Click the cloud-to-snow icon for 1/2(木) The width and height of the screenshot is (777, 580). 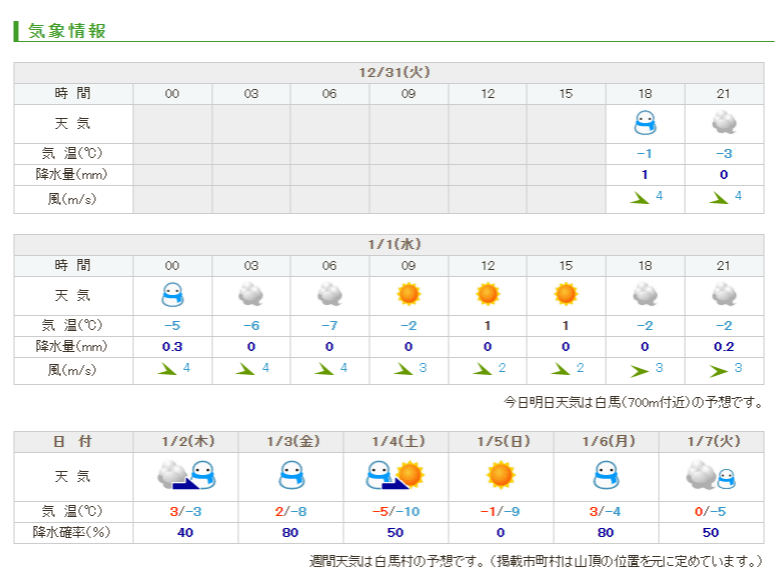point(186,475)
